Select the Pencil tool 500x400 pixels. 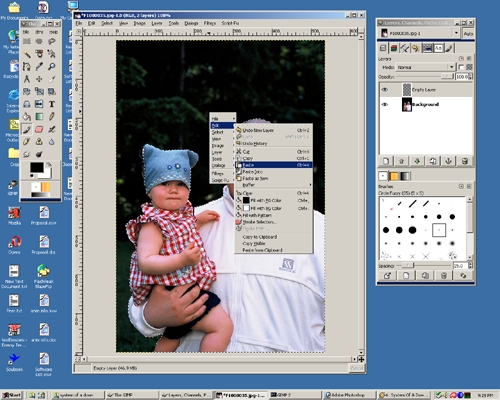tap(52, 117)
